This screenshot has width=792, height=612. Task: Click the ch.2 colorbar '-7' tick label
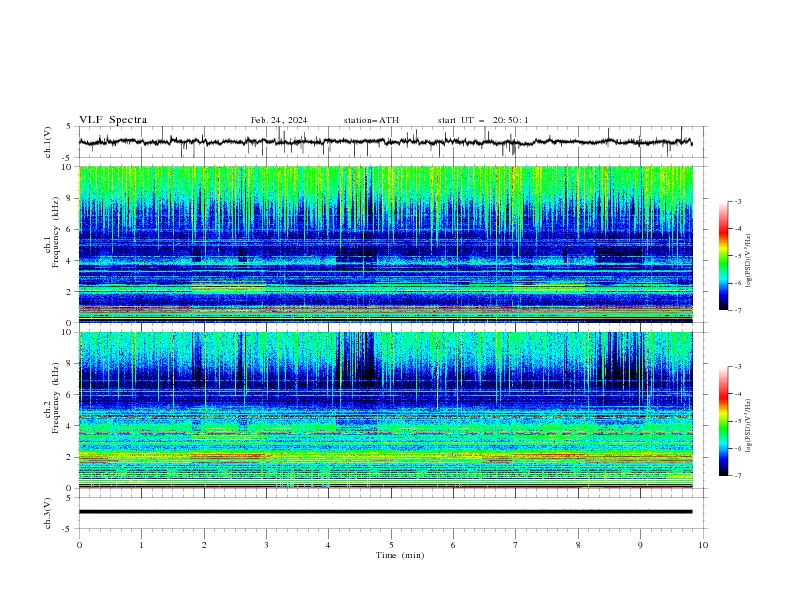point(737,475)
